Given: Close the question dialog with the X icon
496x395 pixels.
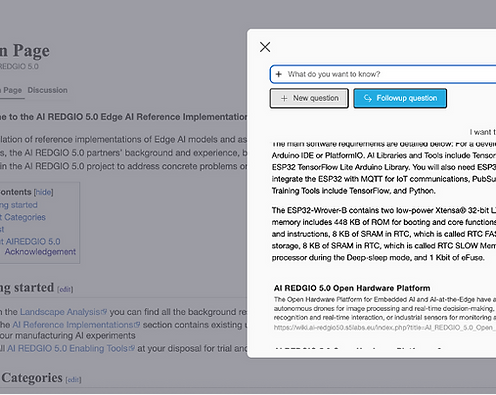Looking at the screenshot, I should [x=265, y=47].
